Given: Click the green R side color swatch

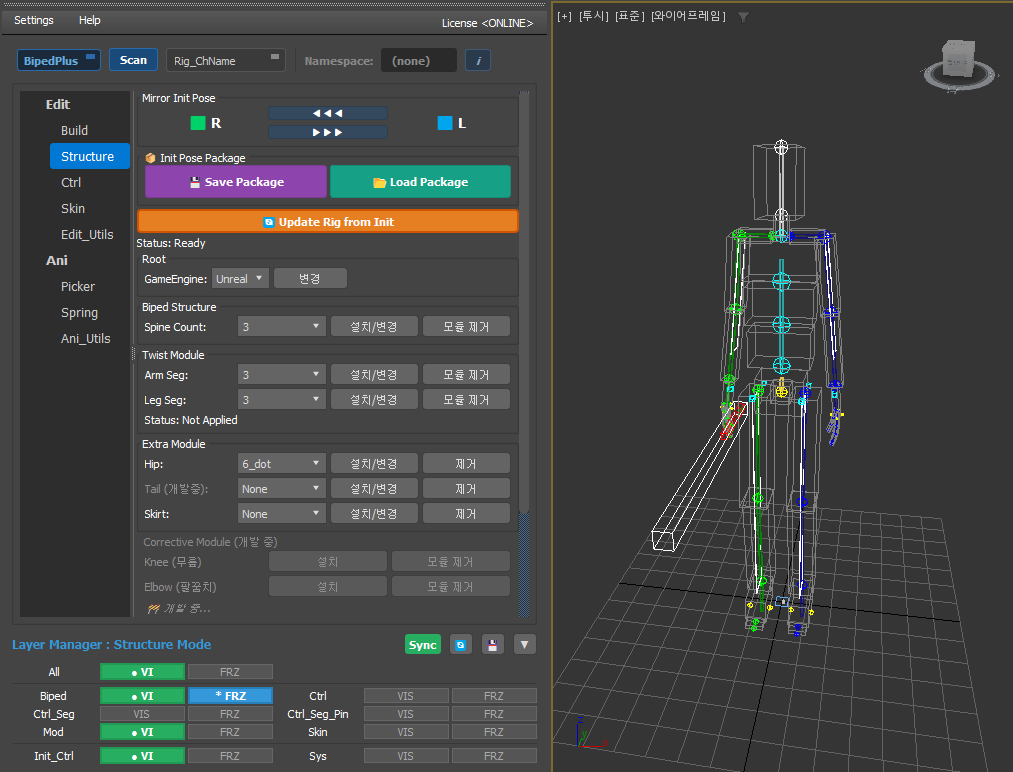Looking at the screenshot, I should [x=198, y=123].
